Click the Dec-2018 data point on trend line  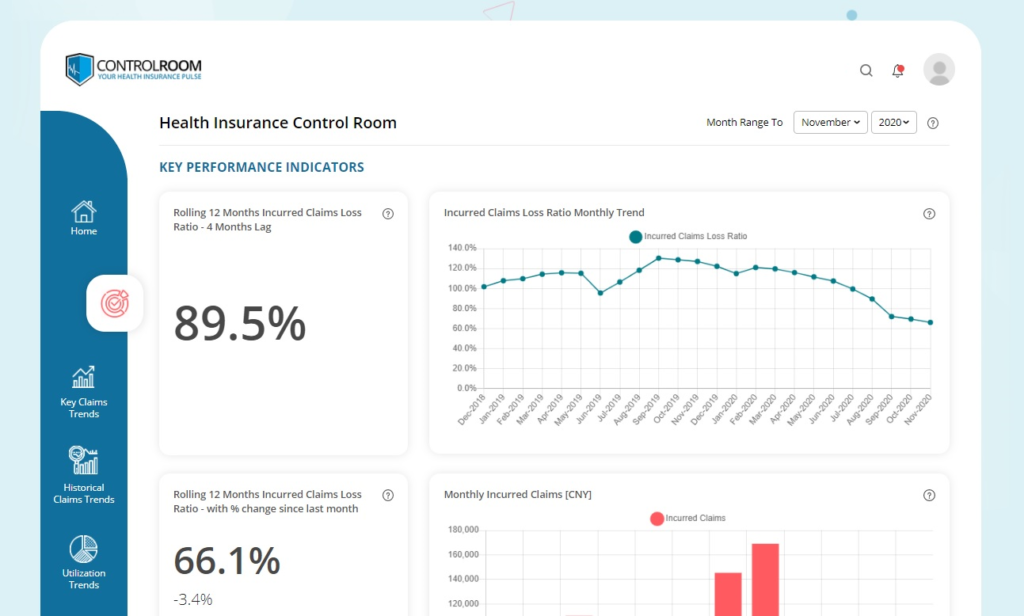tap(484, 287)
